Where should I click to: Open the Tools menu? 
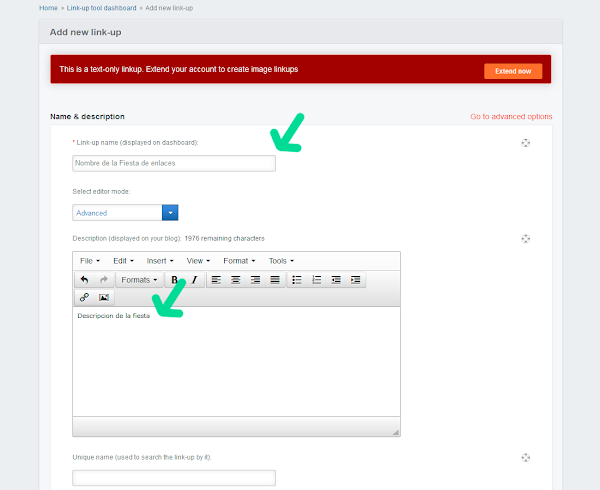point(281,261)
